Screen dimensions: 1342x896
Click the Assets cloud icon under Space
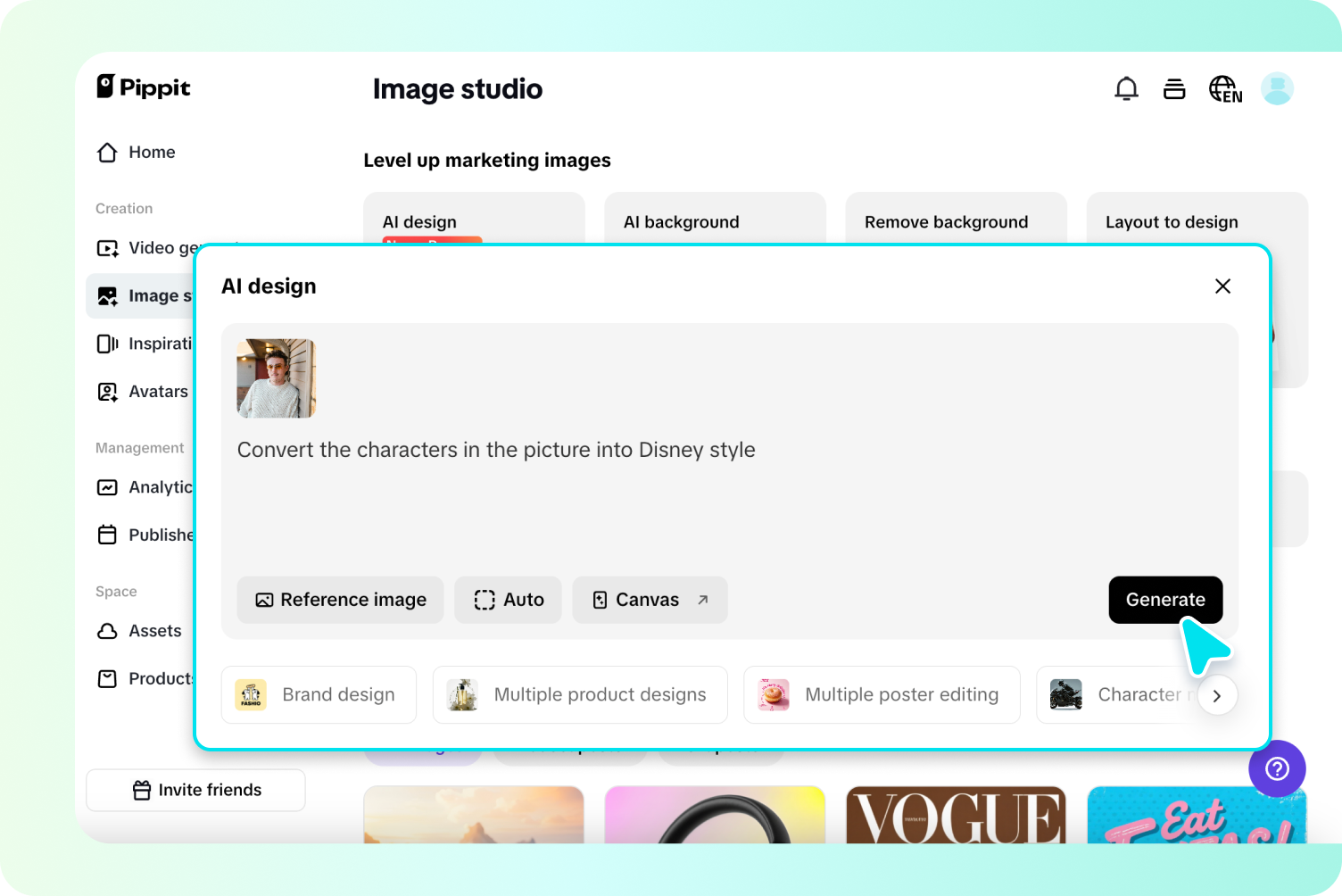coord(106,631)
